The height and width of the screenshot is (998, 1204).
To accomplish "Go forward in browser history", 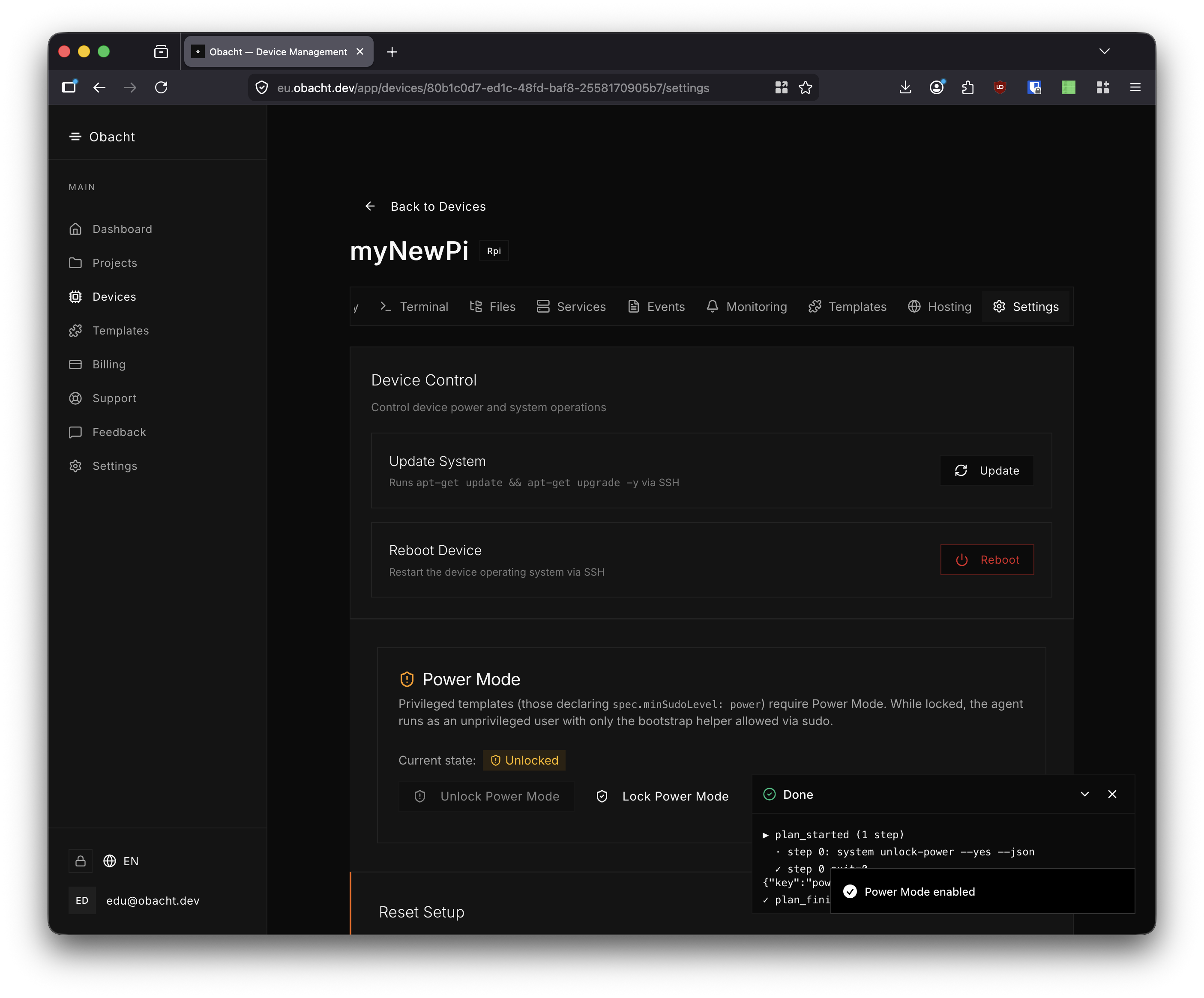I will [130, 87].
